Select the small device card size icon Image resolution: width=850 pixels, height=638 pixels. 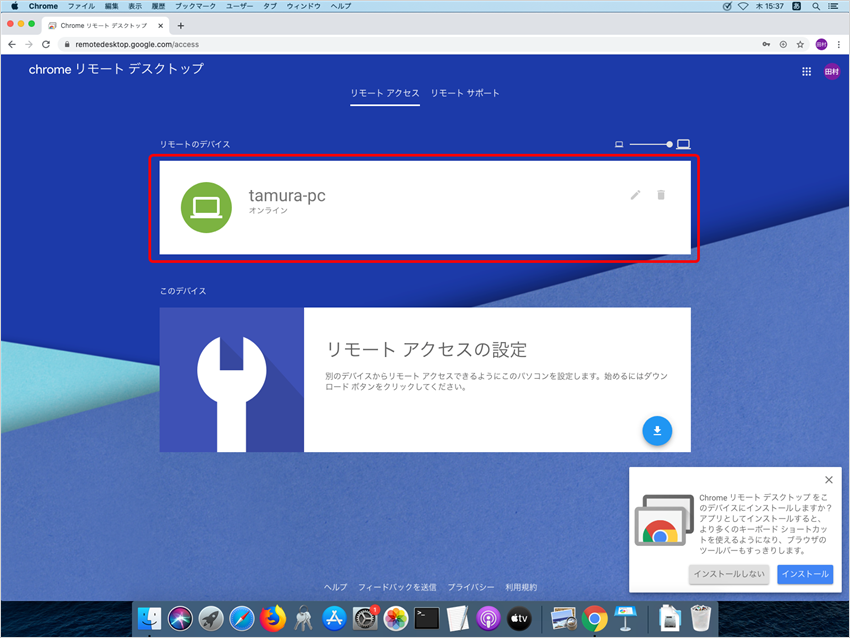point(619,144)
